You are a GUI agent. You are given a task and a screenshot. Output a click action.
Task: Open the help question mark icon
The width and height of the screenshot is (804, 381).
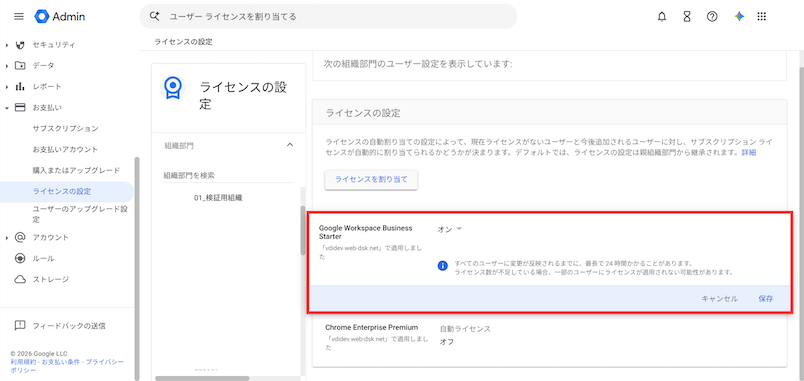712,16
